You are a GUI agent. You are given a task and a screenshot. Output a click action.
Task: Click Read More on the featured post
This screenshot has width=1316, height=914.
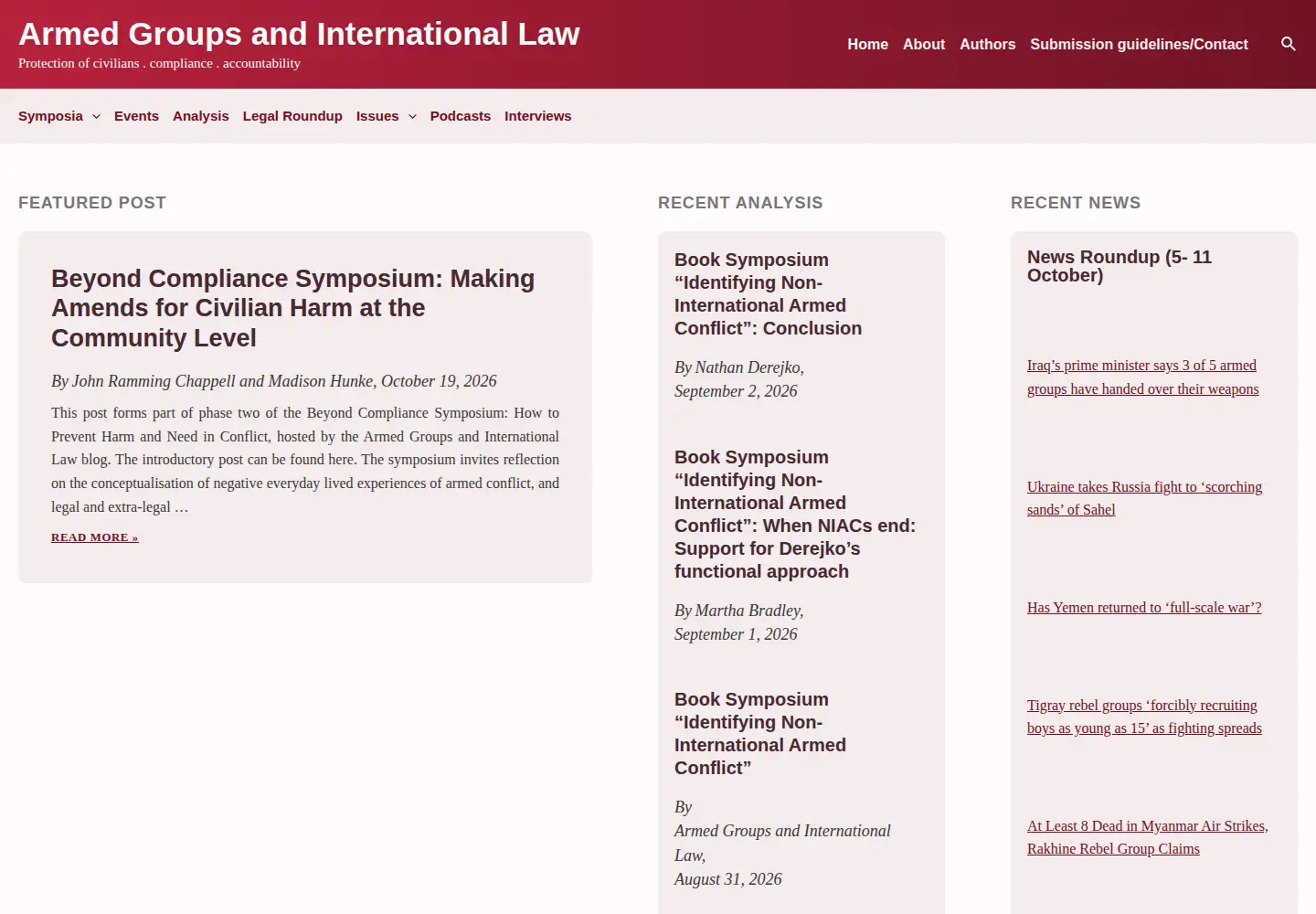coord(95,537)
